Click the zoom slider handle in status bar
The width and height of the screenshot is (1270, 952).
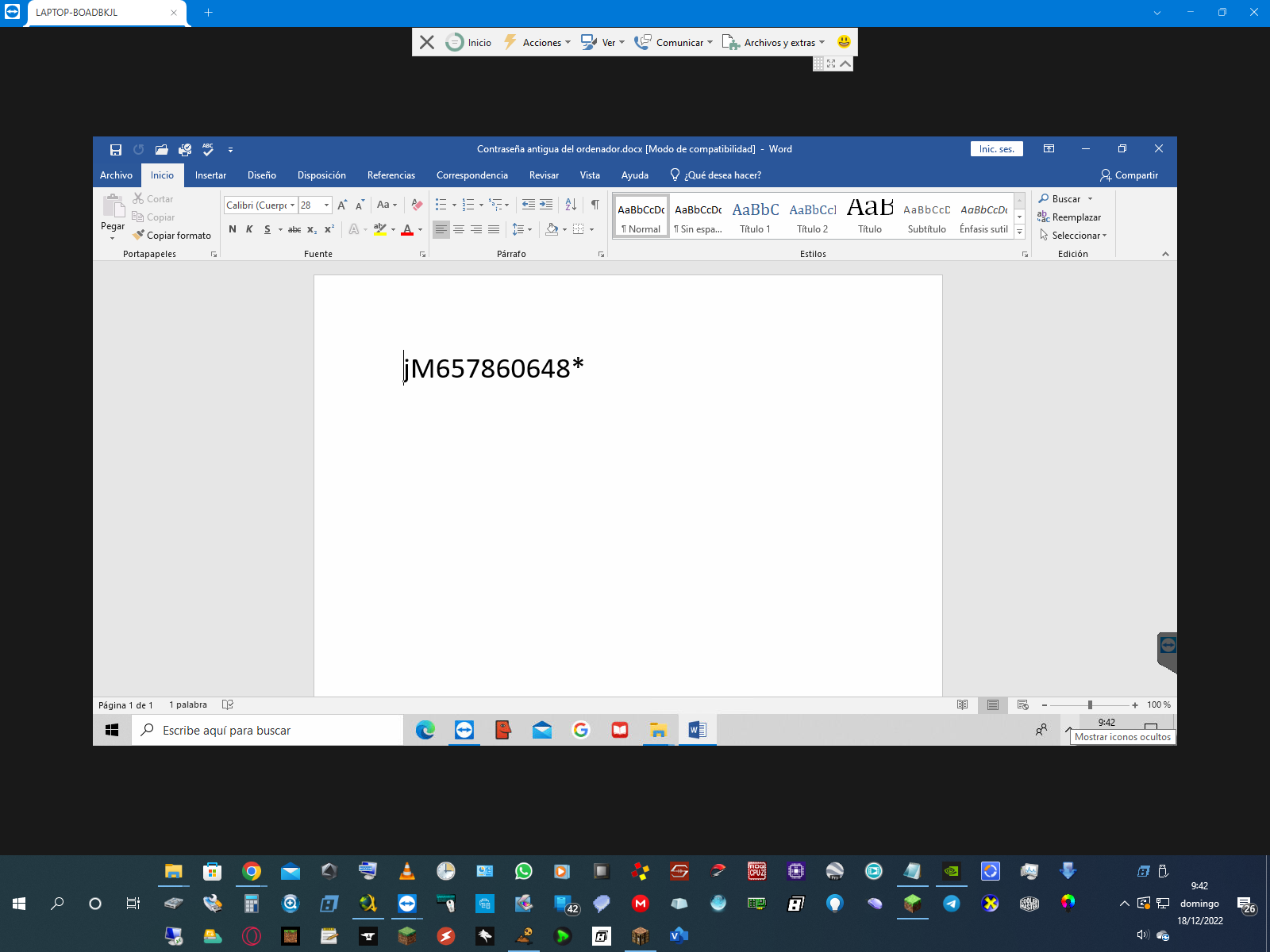(x=1090, y=704)
